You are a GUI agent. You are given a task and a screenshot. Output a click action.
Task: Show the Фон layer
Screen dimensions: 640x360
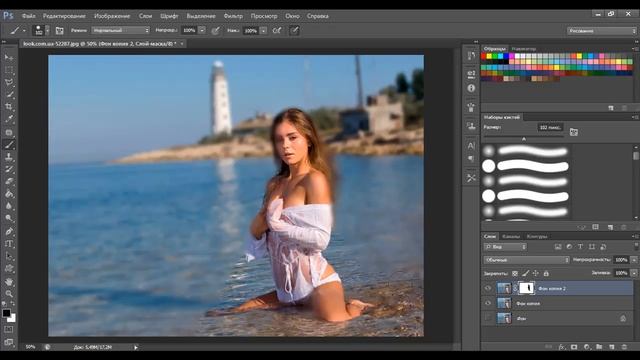pyautogui.click(x=488, y=318)
